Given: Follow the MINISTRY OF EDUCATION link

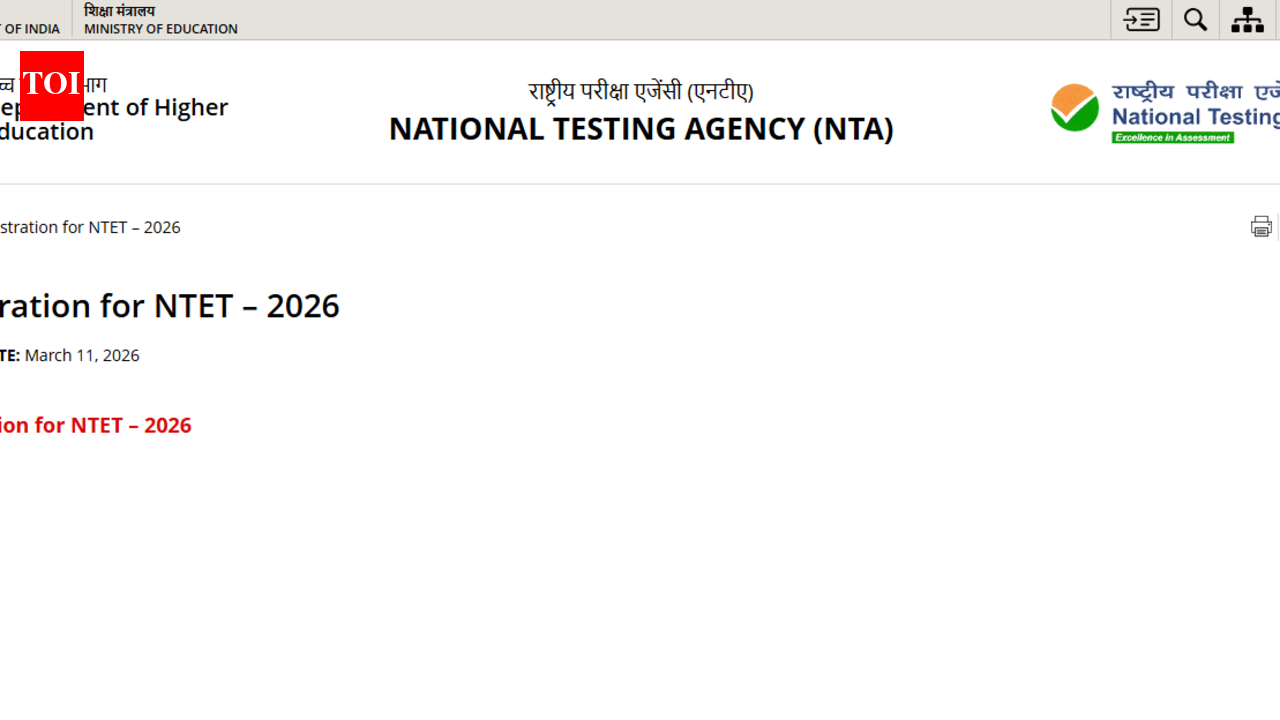Looking at the screenshot, I should [160, 29].
